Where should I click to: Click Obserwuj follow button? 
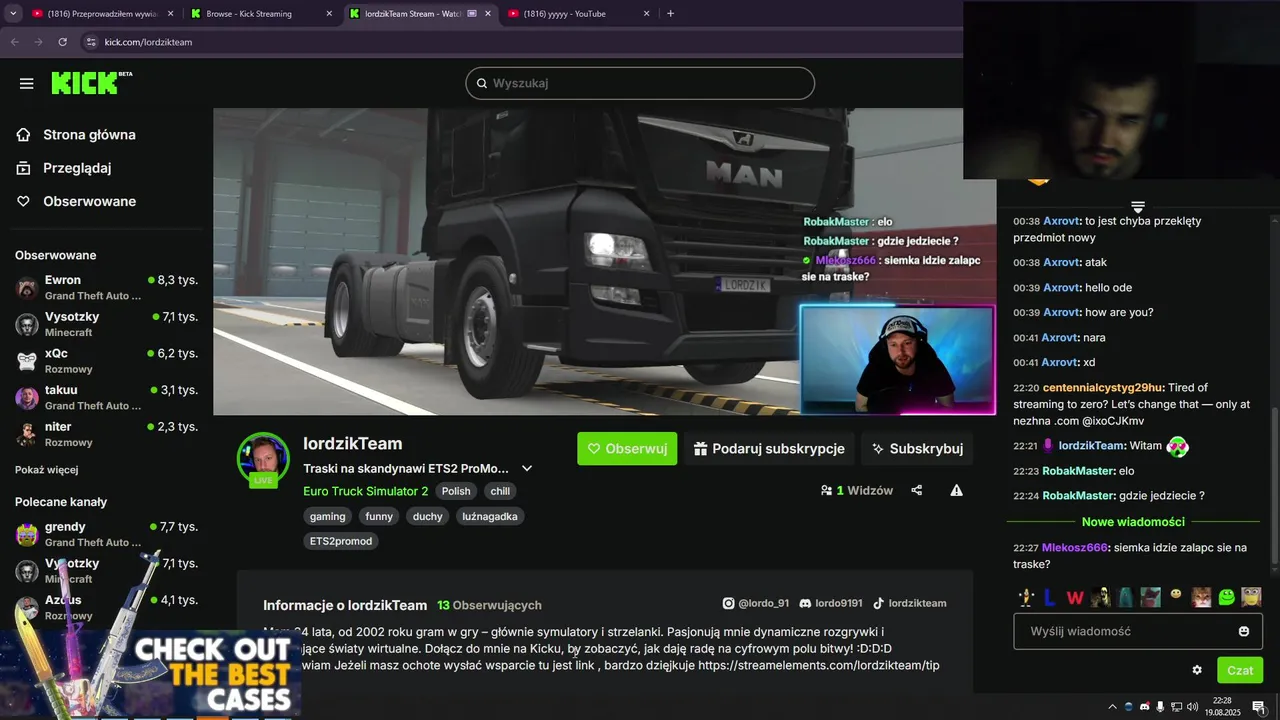click(627, 449)
